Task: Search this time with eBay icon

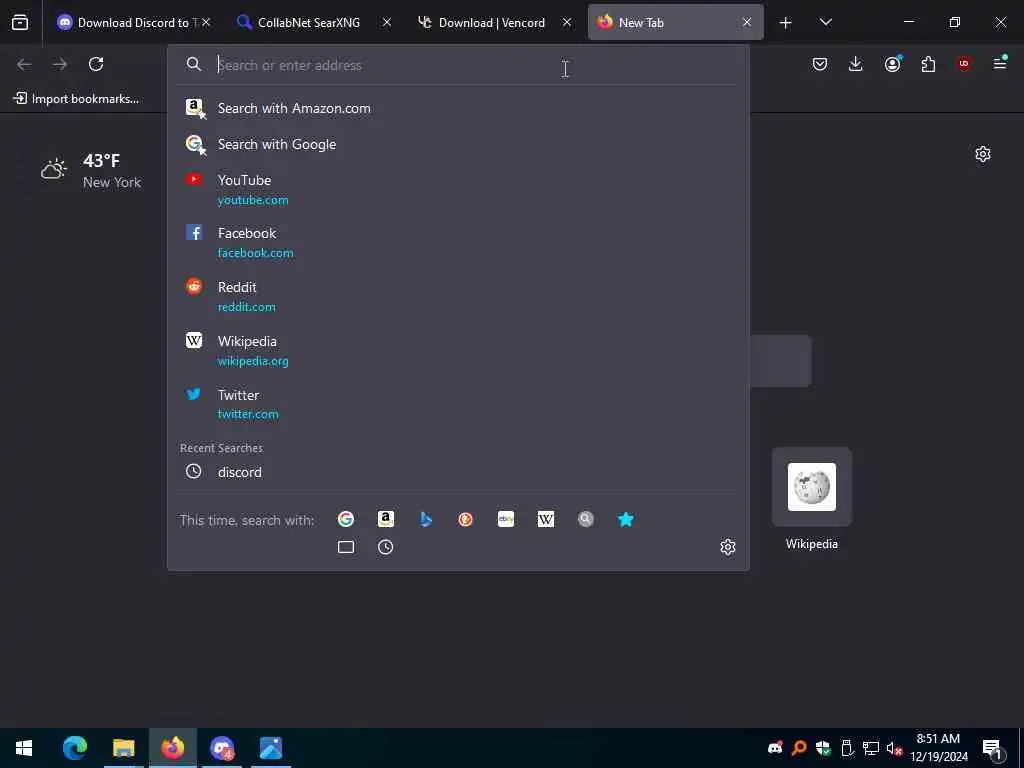Action: pos(505,519)
